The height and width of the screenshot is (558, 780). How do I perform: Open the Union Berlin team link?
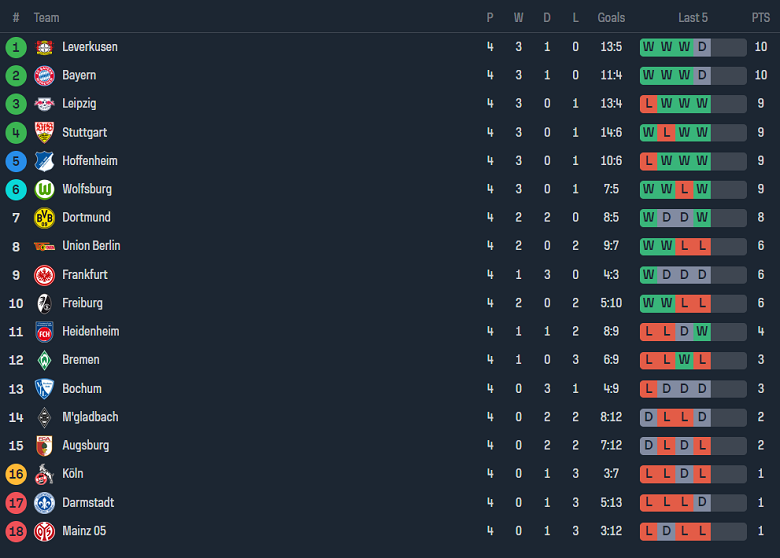[x=91, y=246]
